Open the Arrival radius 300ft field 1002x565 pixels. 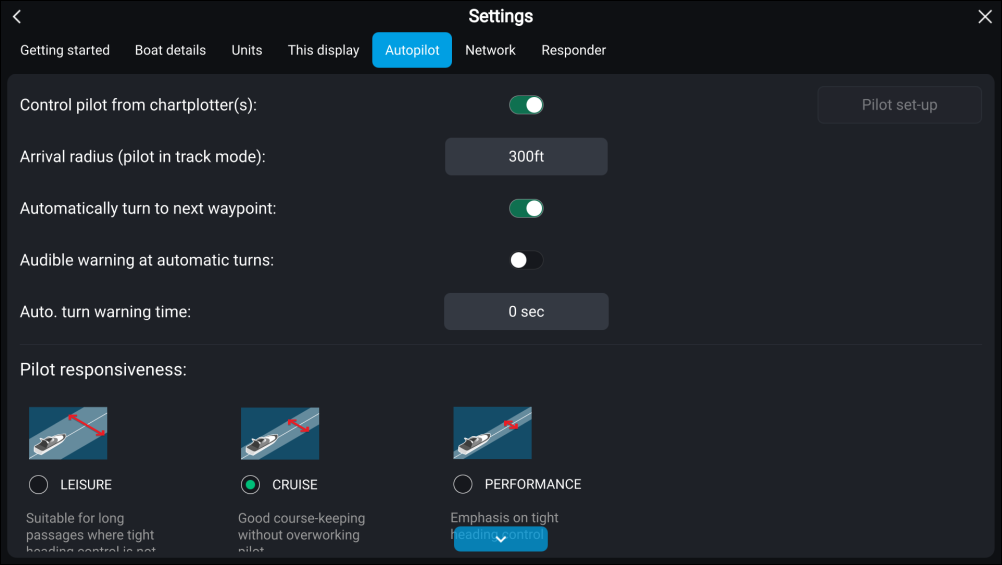tap(526, 157)
